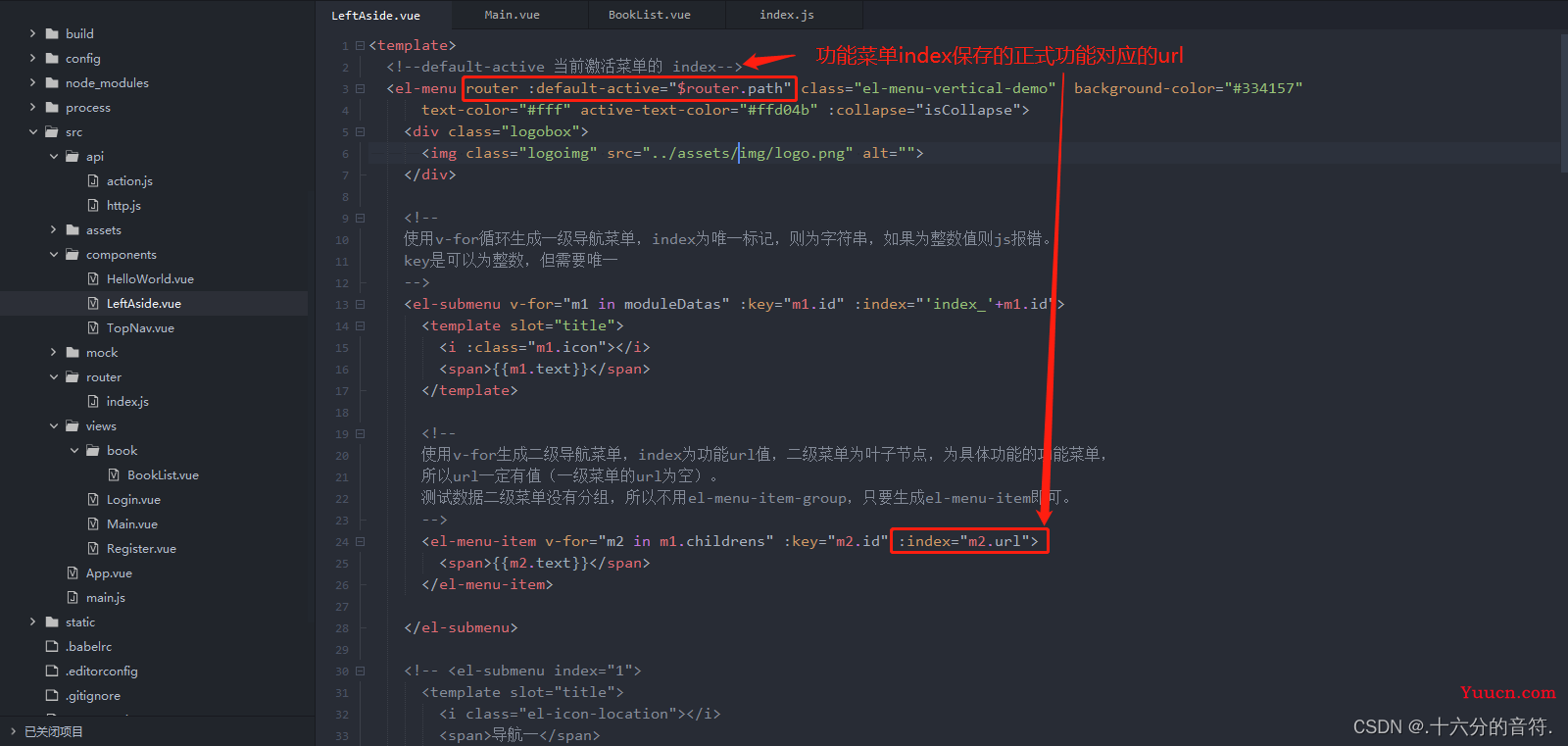This screenshot has width=1568, height=746.
Task: Expand the mock folder chevron
Action: (53, 352)
